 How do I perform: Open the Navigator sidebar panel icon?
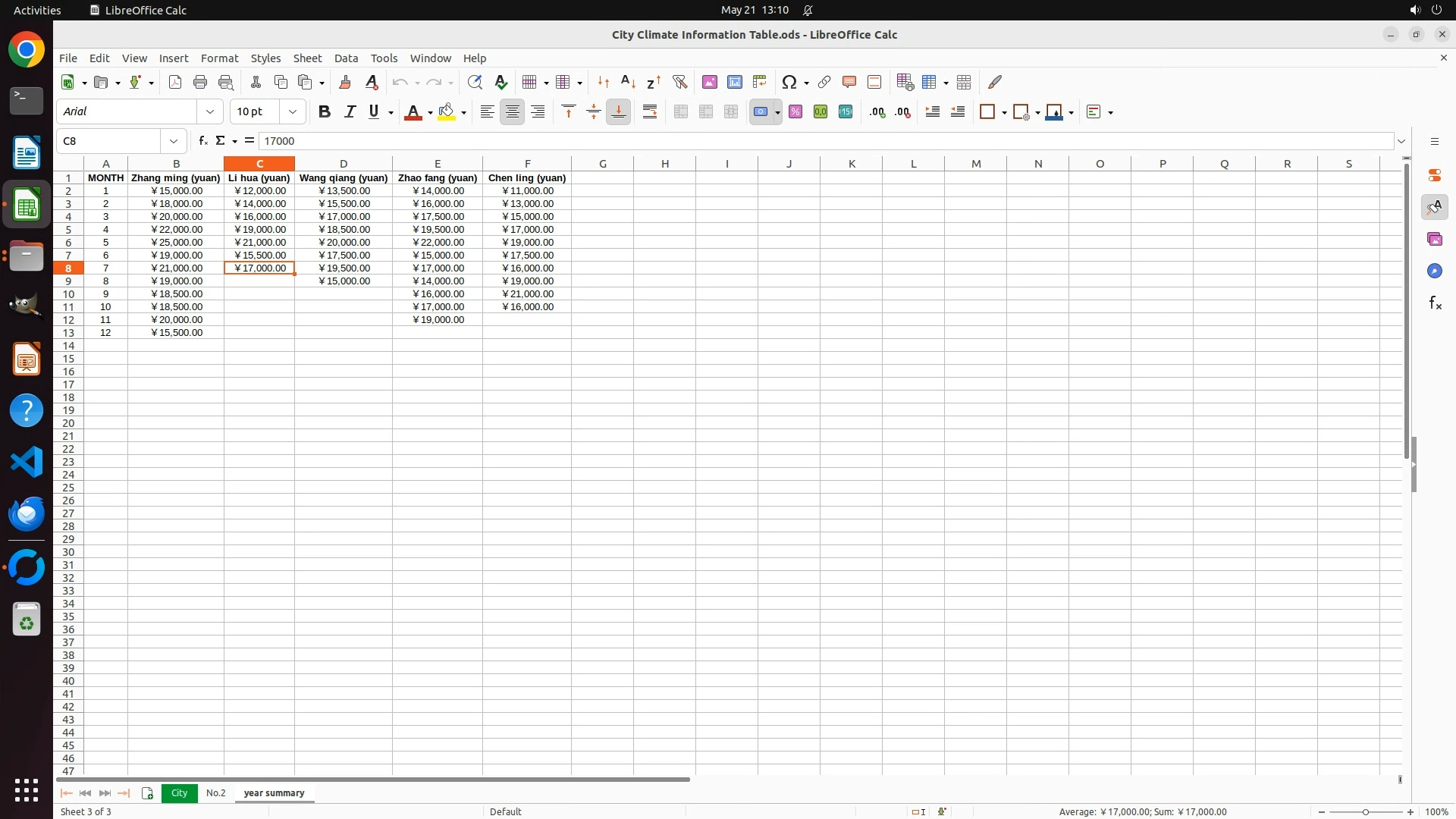tap(1435, 271)
